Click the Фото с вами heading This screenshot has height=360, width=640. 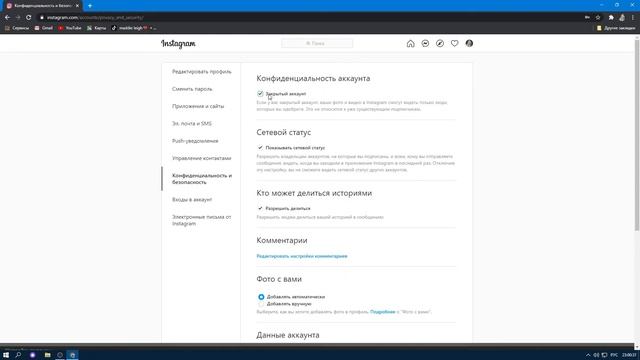tap(279, 279)
